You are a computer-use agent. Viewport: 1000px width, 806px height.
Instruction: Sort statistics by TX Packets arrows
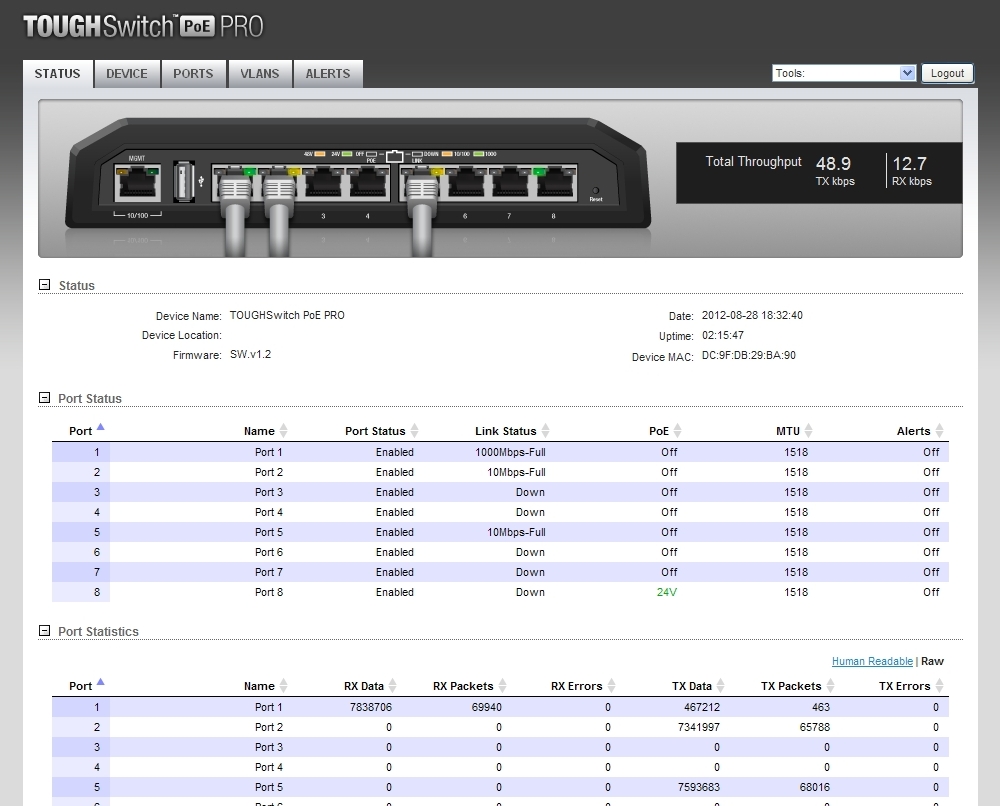[830, 685]
